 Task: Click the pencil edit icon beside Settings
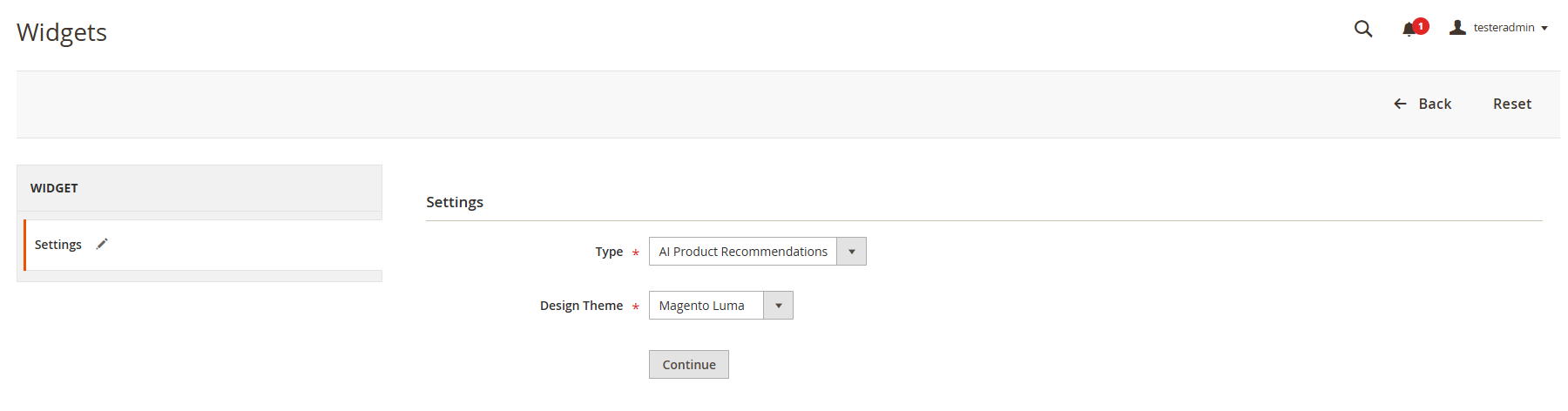click(102, 244)
